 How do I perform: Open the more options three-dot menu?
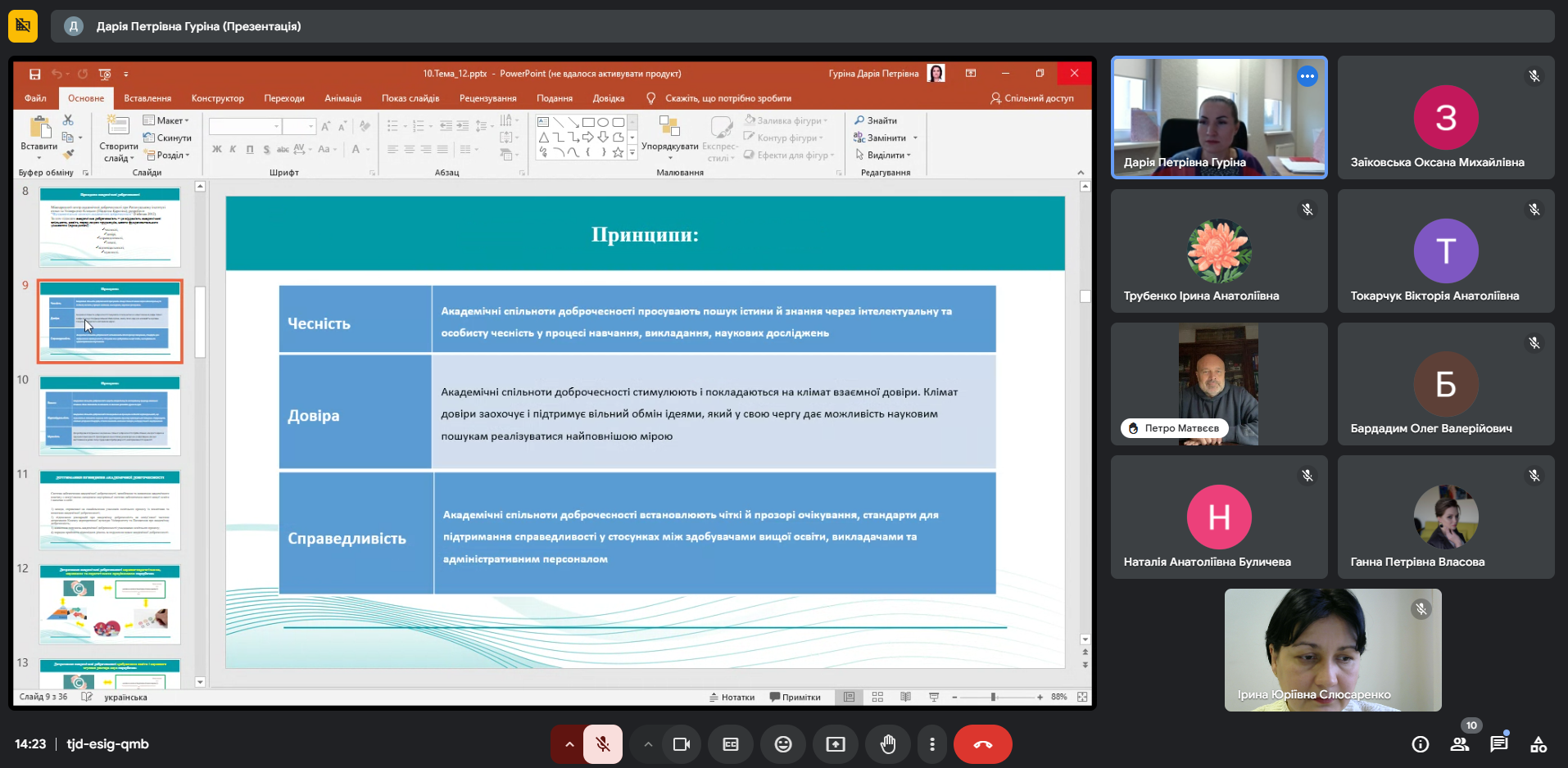click(x=932, y=744)
